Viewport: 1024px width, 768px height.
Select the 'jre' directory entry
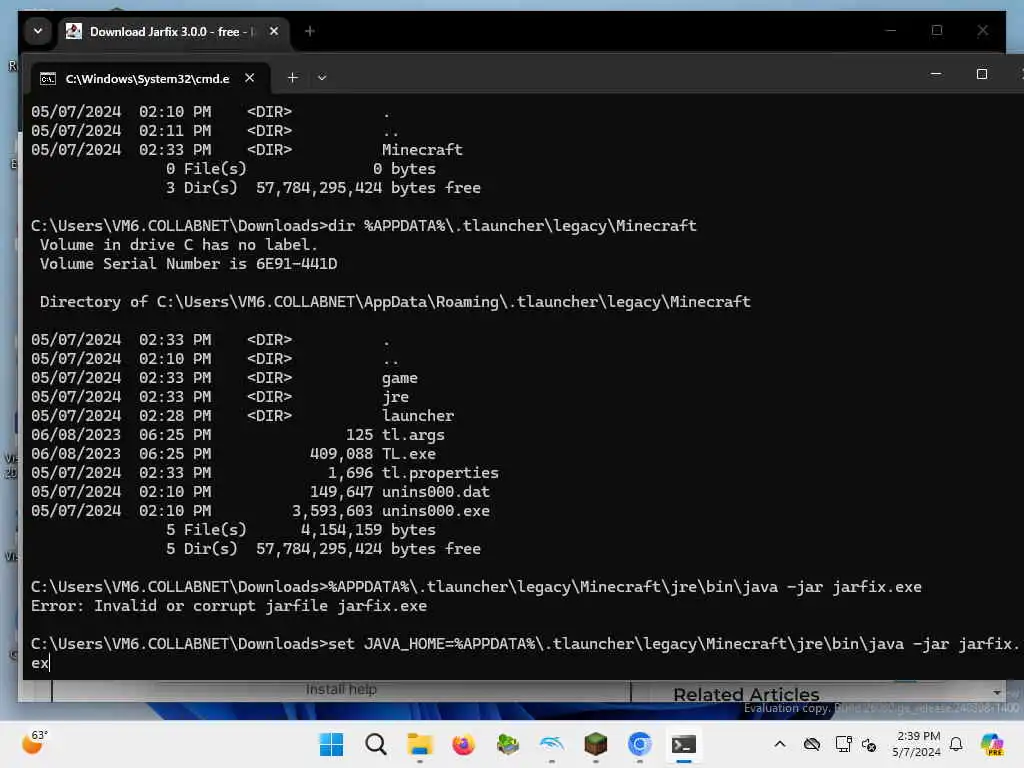point(396,397)
